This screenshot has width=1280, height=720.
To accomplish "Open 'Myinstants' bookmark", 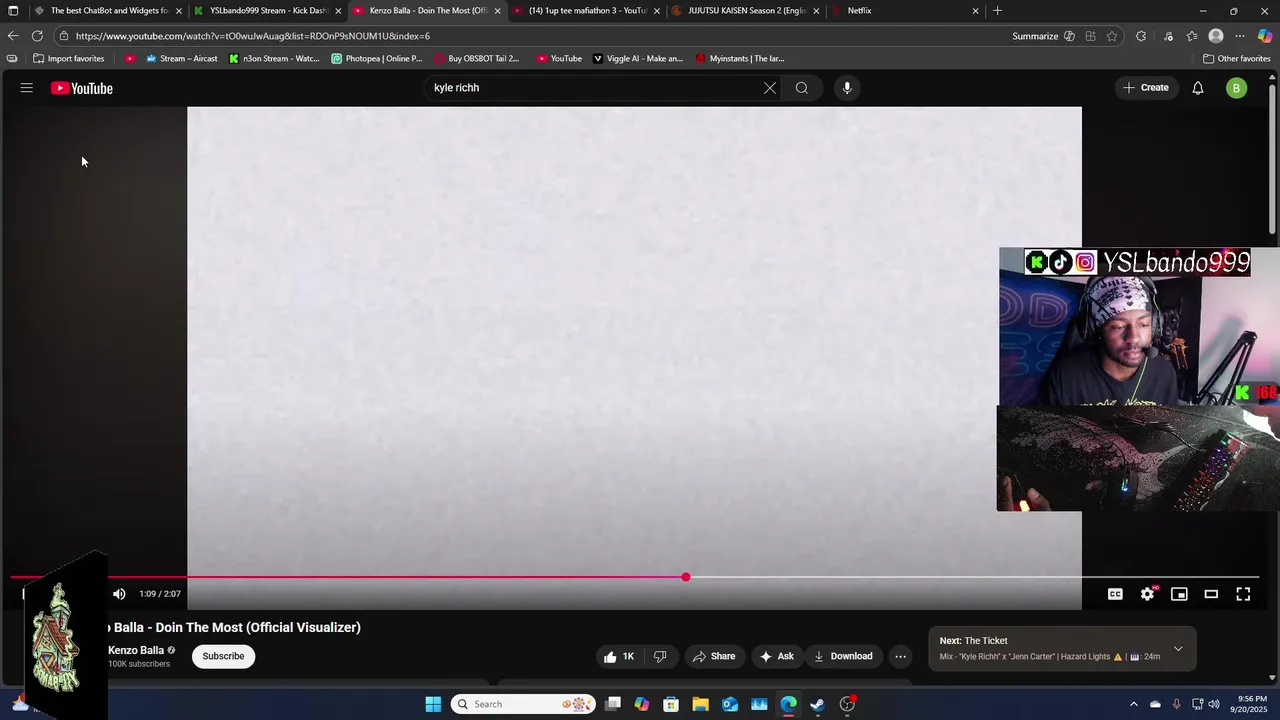I will [740, 58].
